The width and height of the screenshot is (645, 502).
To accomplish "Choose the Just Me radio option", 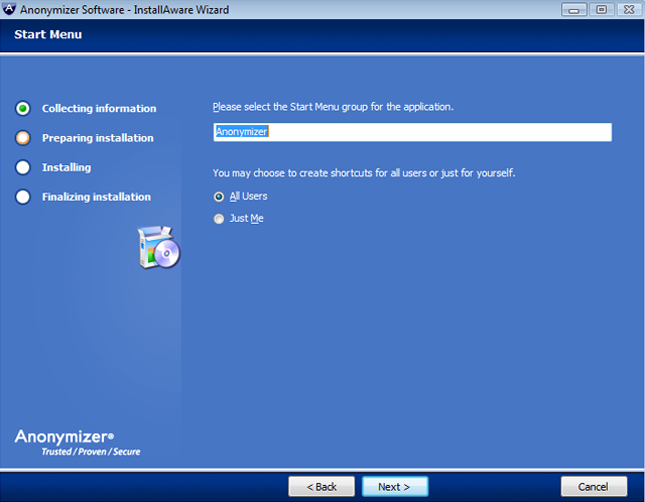I will click(x=219, y=219).
